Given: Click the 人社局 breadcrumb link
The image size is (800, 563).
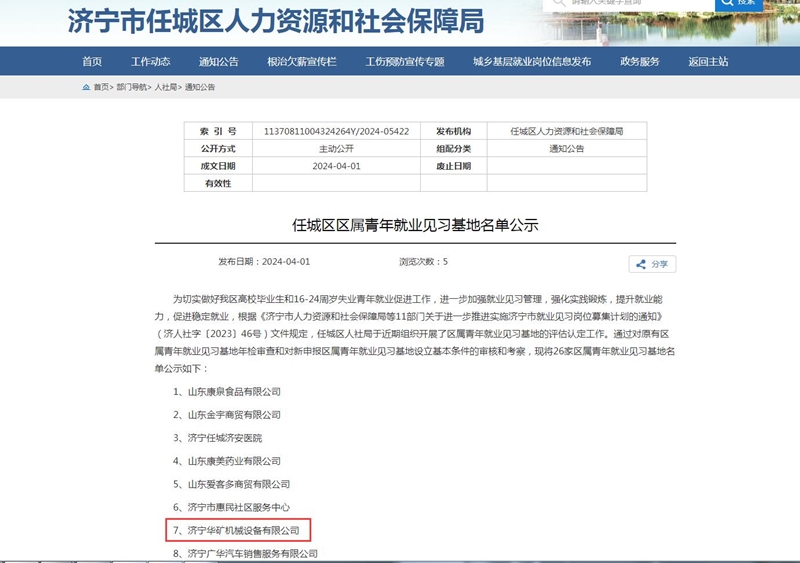Looking at the screenshot, I should [x=165, y=88].
